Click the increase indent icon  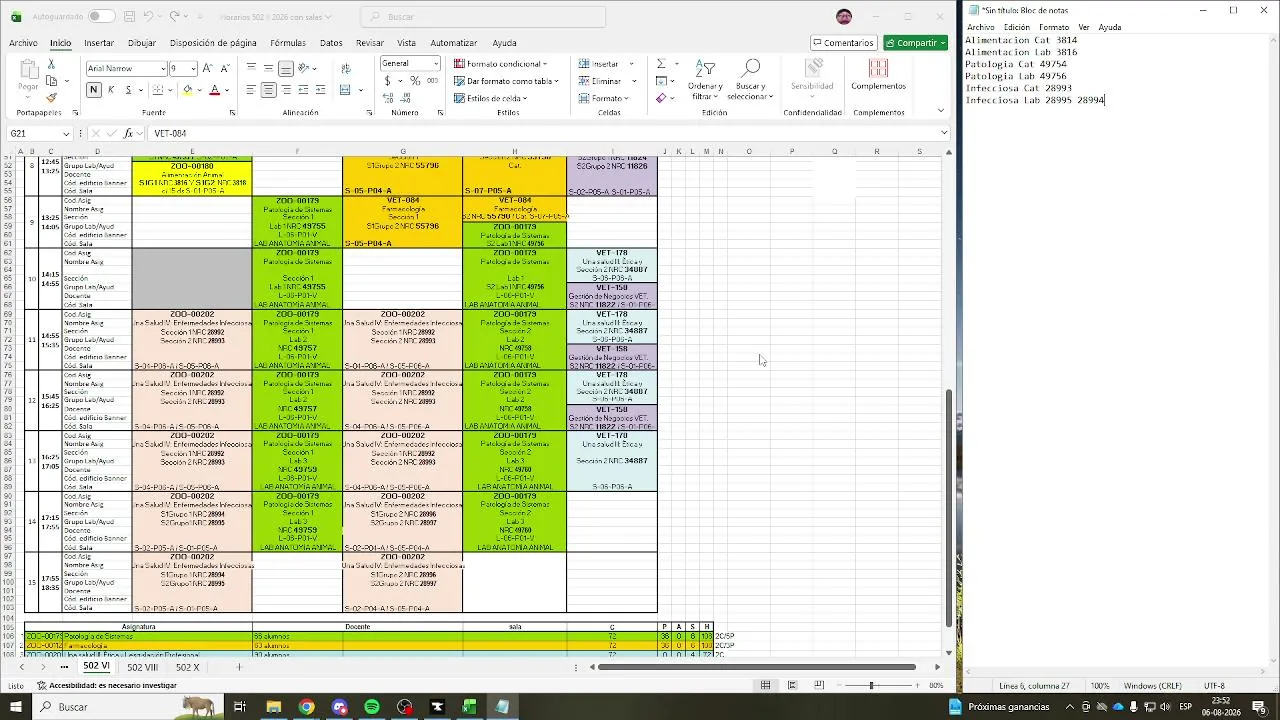point(321,90)
